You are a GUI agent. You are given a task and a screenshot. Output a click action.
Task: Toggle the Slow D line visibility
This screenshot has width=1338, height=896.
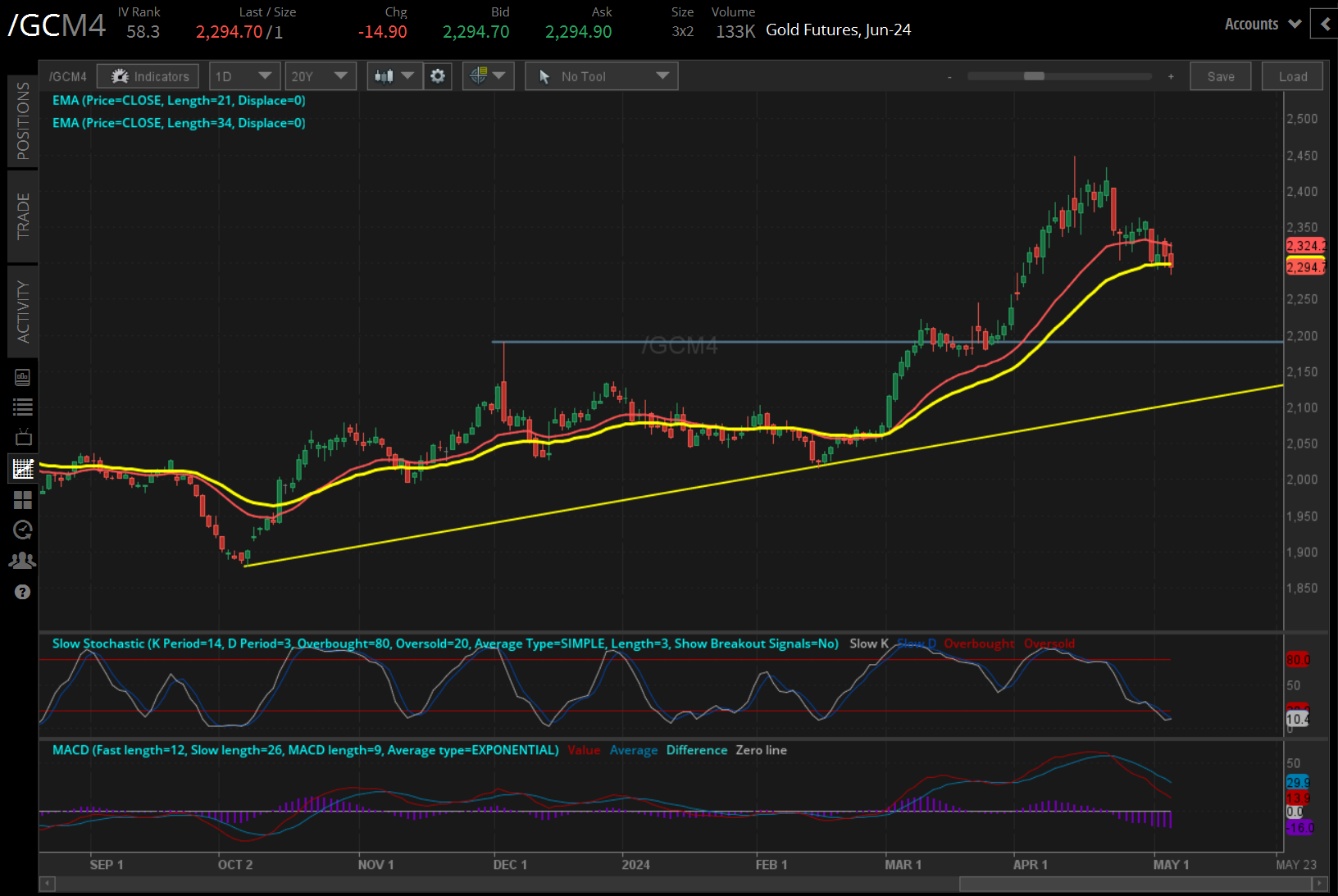(916, 644)
